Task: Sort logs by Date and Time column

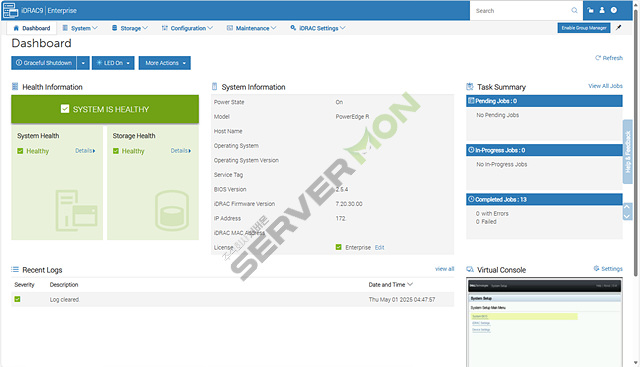Action: click(x=391, y=285)
